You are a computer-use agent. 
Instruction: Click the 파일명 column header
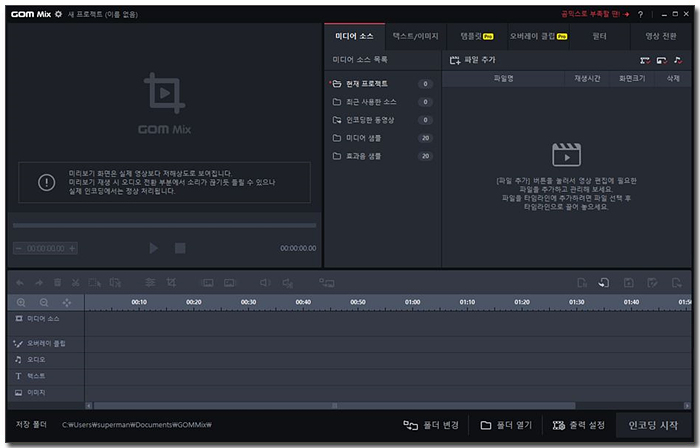click(504, 79)
